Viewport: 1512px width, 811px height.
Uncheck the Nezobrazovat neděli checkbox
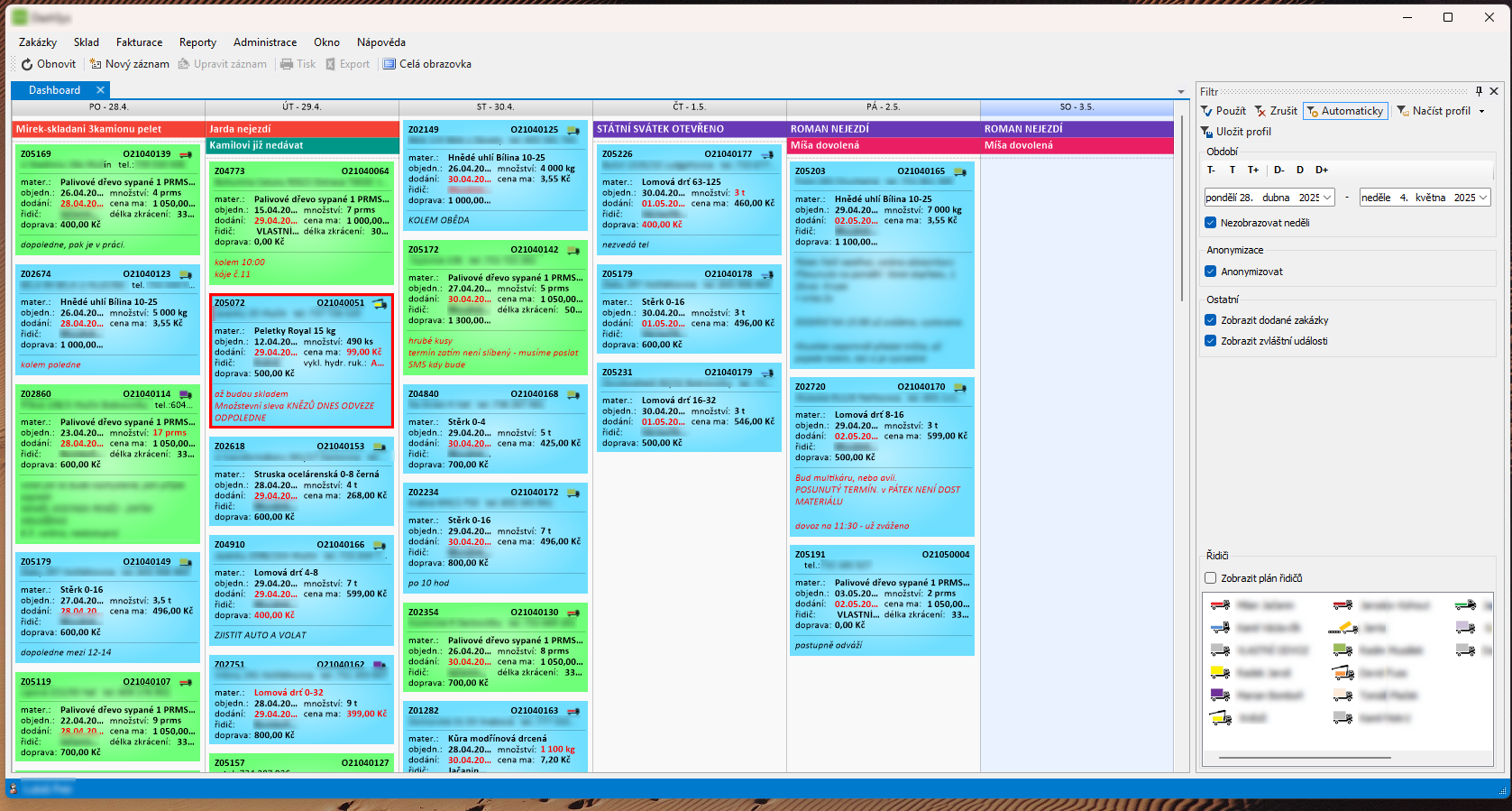point(1211,223)
